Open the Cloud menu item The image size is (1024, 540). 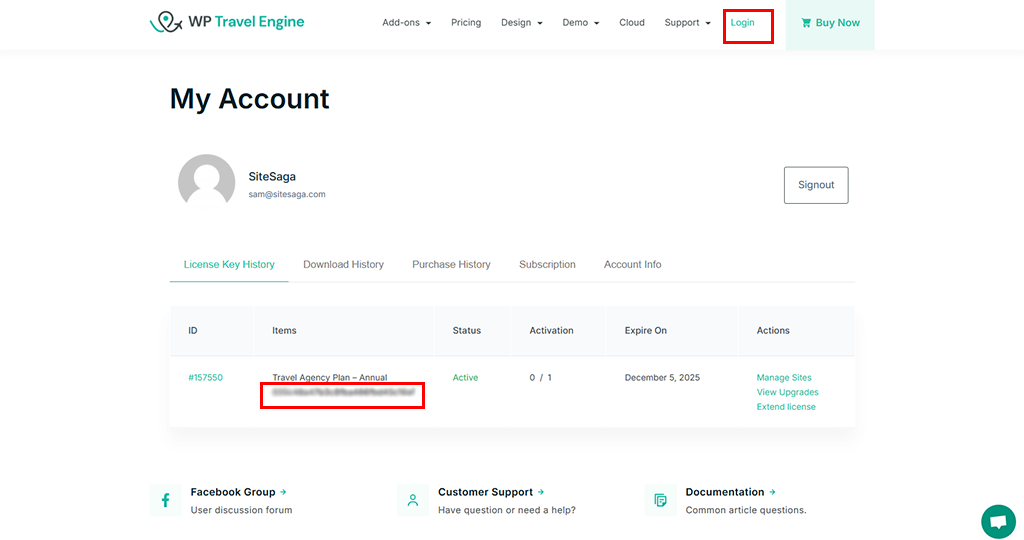pos(632,22)
